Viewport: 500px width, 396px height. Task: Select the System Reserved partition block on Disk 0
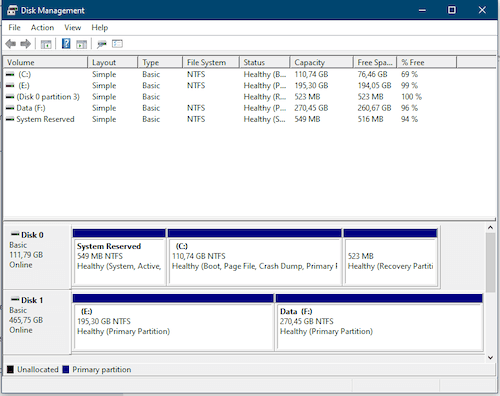coord(119,257)
